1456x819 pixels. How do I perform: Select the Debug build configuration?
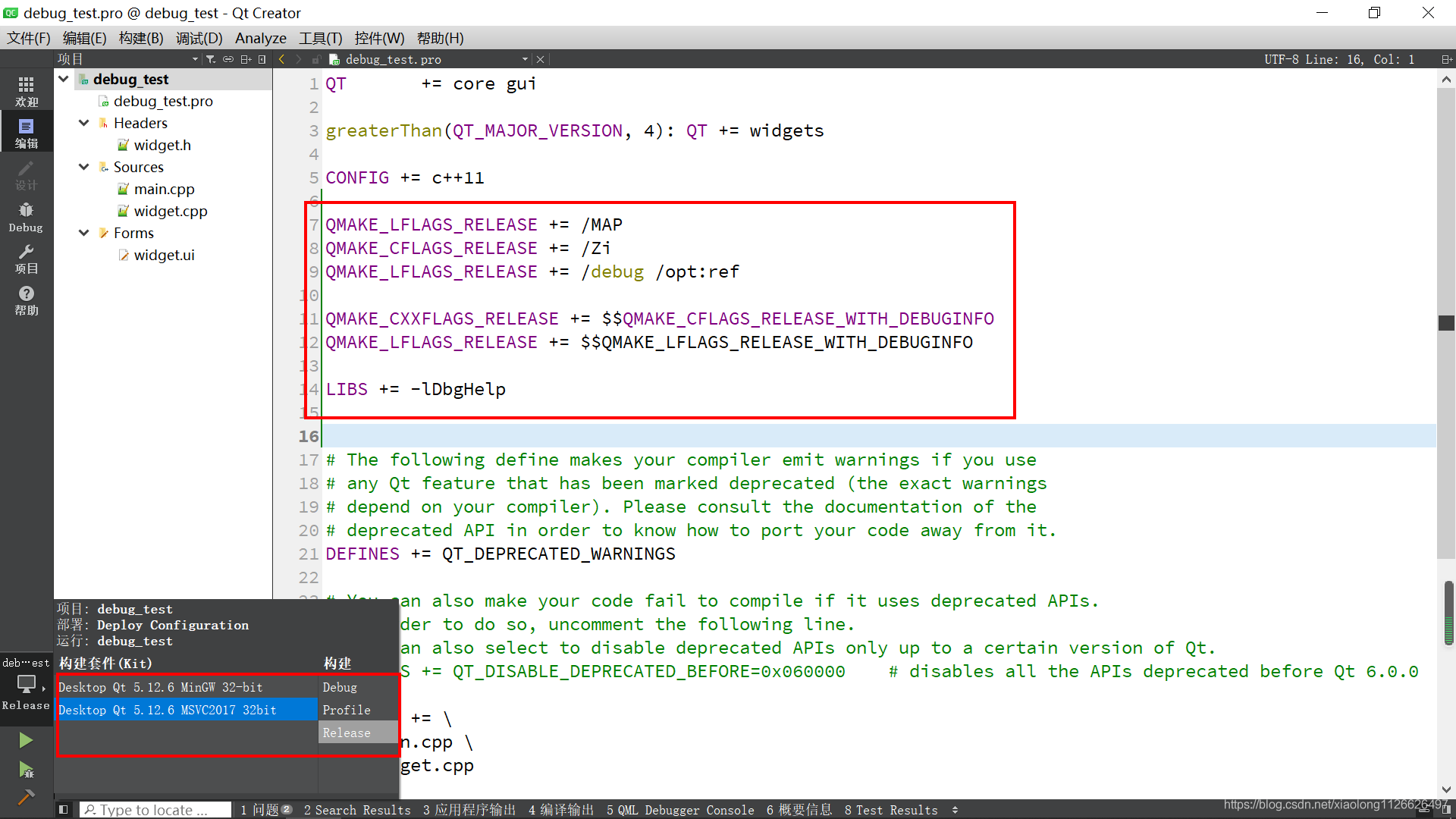[x=339, y=687]
